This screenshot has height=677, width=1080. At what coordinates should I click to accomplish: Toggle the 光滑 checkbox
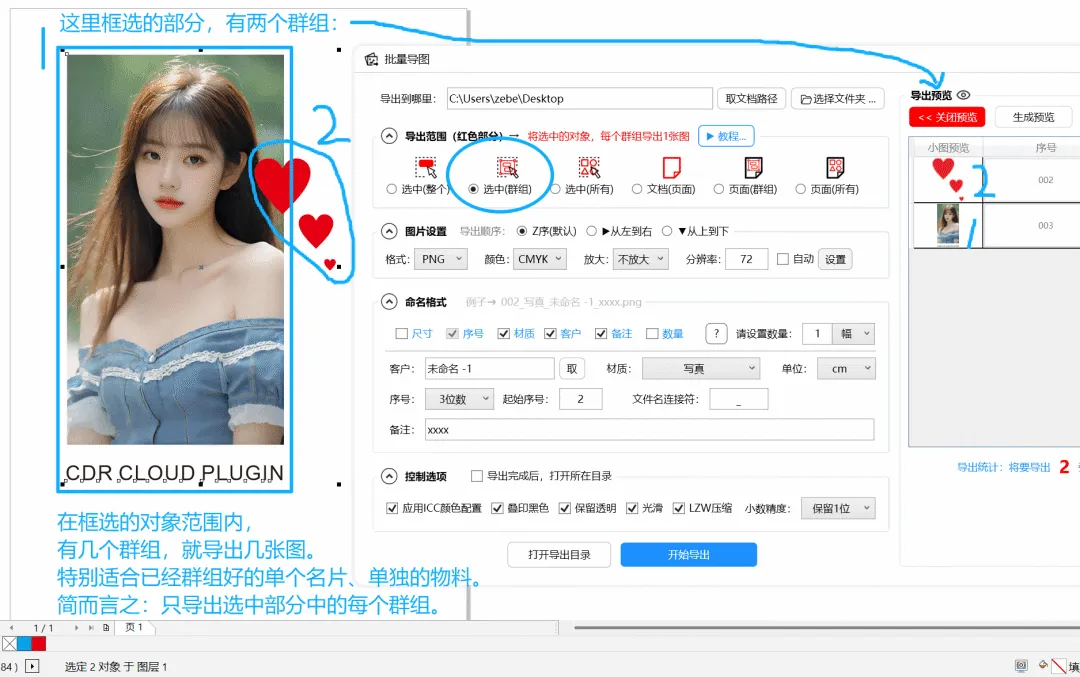coord(632,508)
